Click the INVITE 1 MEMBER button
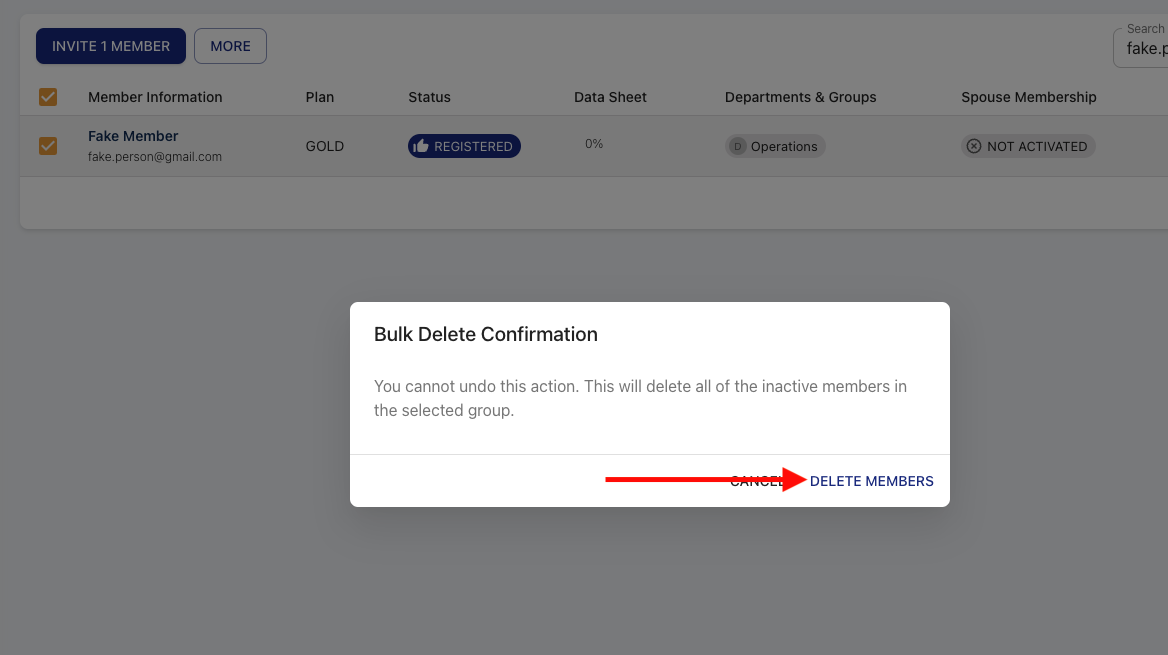The width and height of the screenshot is (1168, 655). coord(111,46)
